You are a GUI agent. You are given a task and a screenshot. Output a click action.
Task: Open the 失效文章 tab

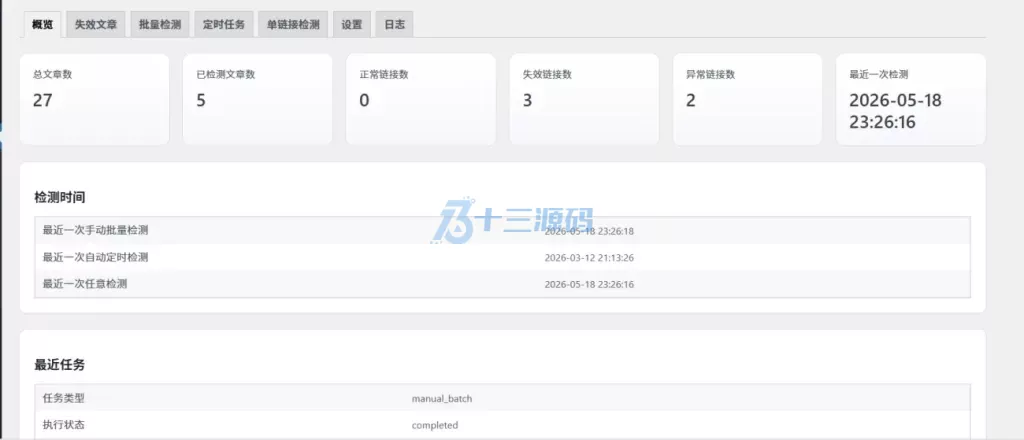click(x=95, y=25)
